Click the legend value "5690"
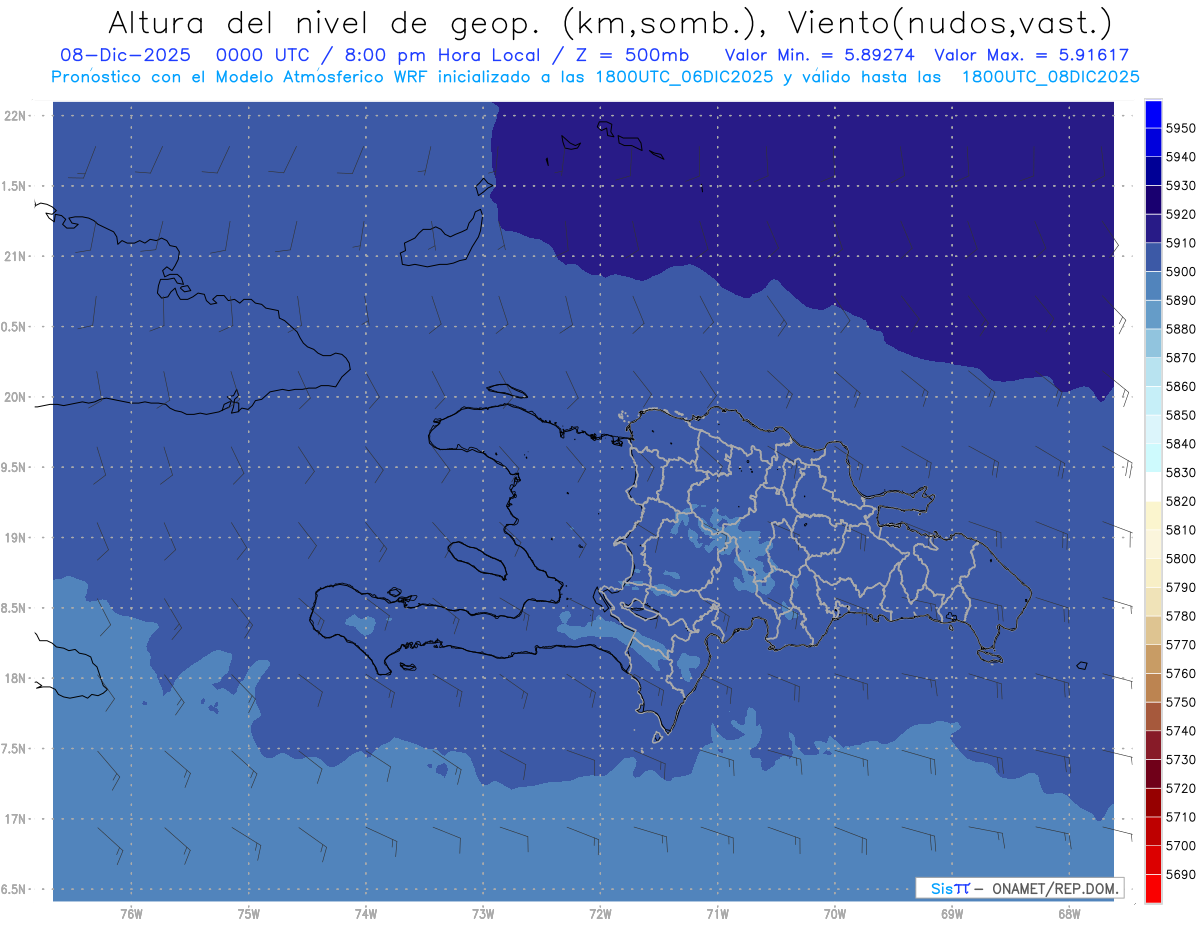 tap(1180, 874)
